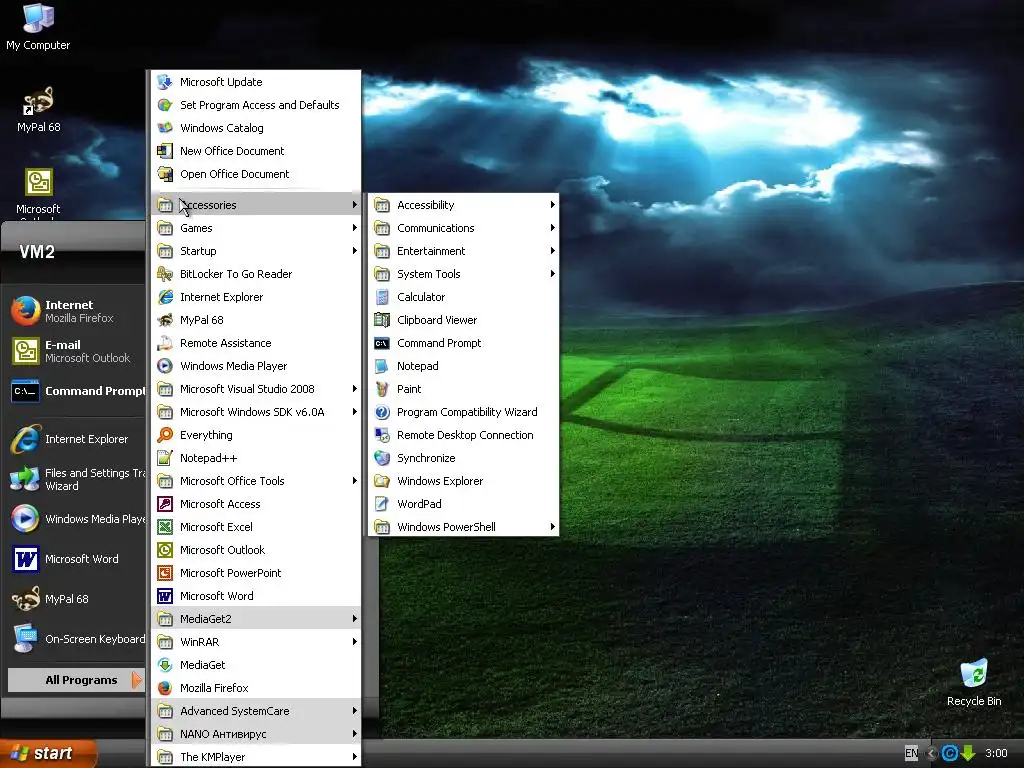Click the EN language indicator in tray
The image size is (1024, 768).
click(912, 753)
